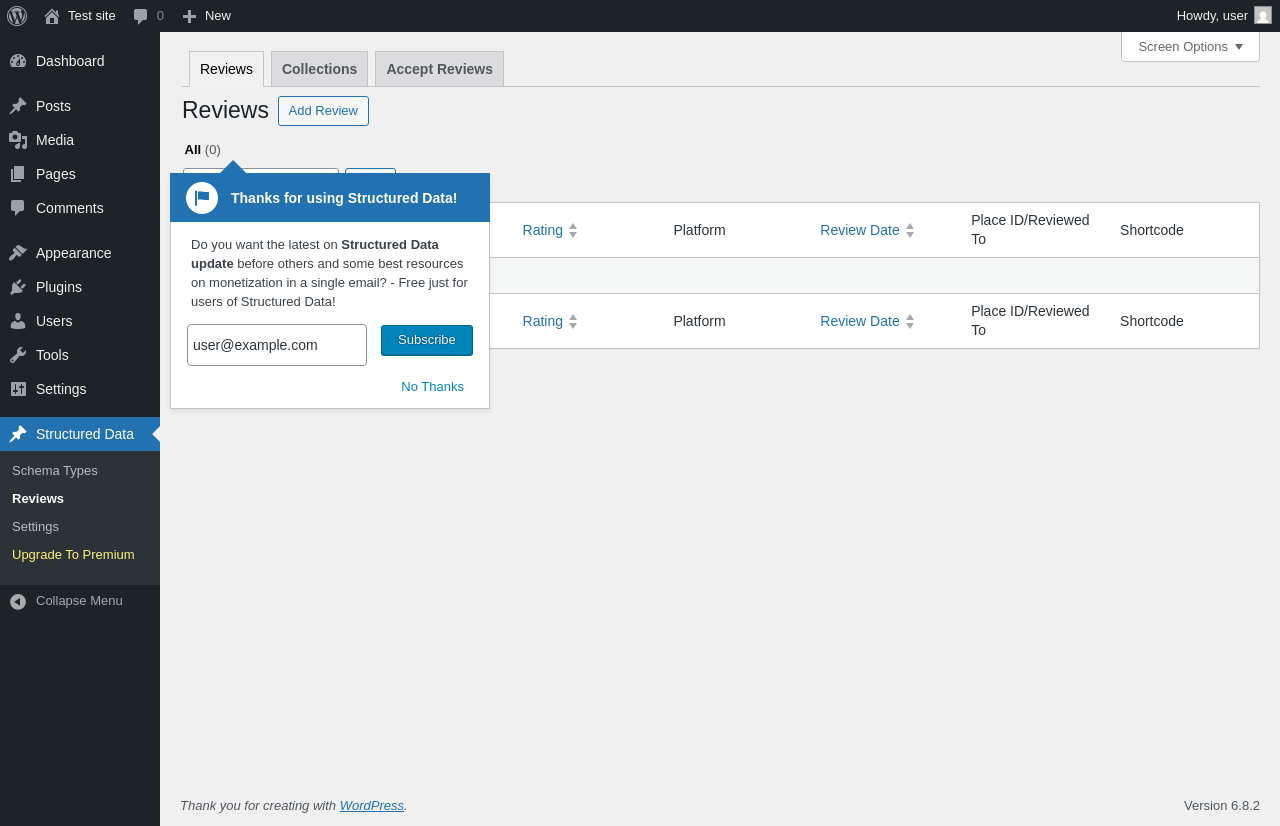Click the Add Review button

tap(323, 111)
